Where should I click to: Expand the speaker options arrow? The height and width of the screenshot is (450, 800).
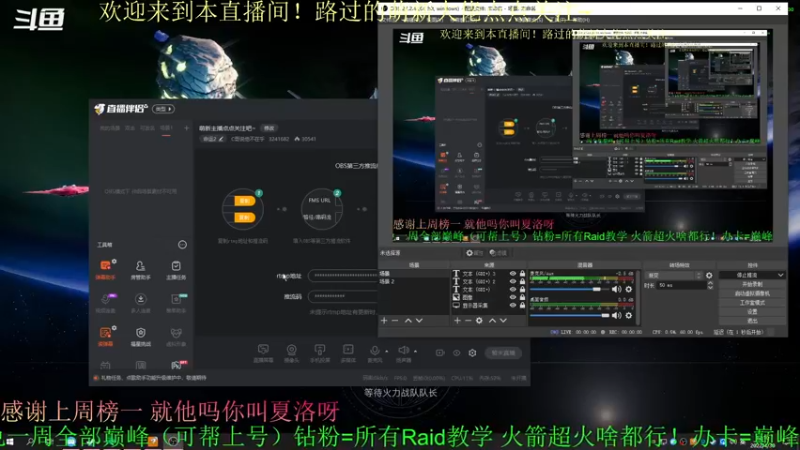click(x=415, y=351)
